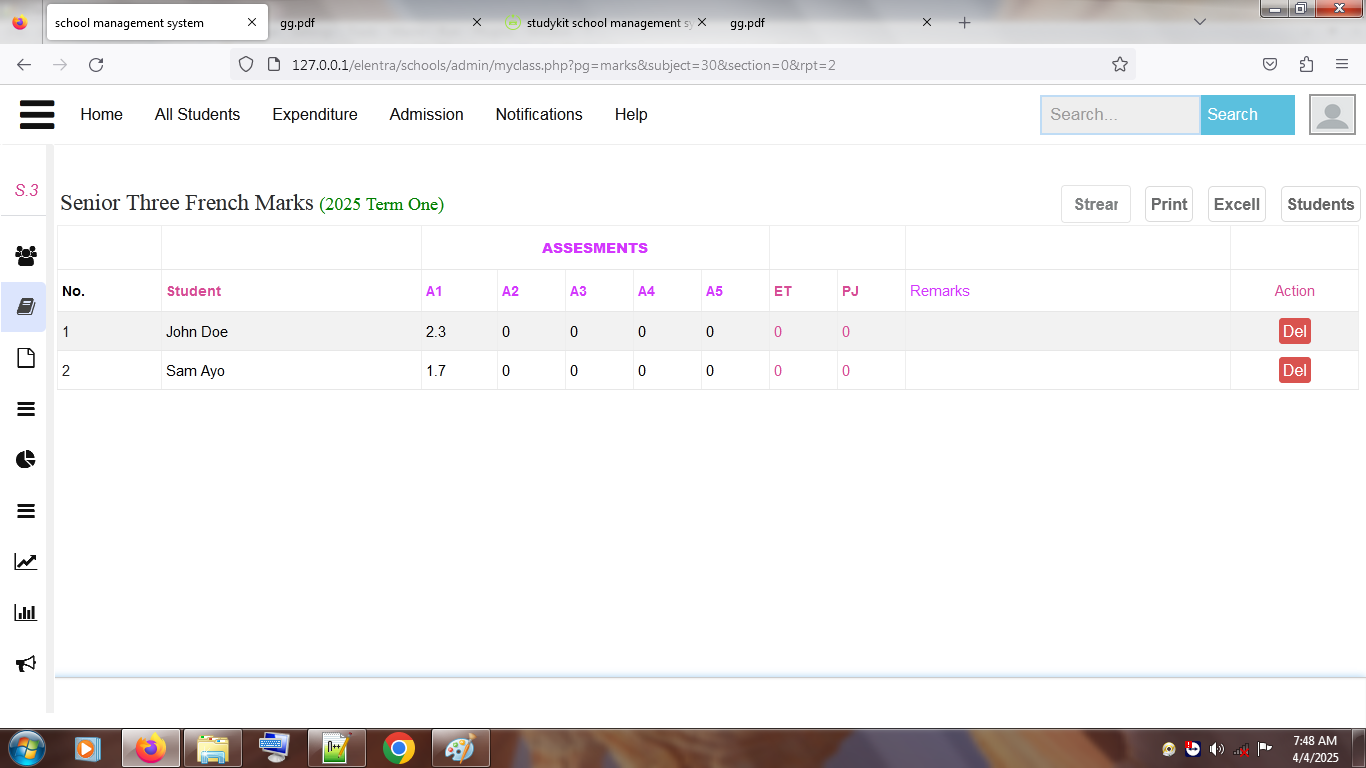Click the shield privacy protections icon
This screenshot has height=768, width=1366.
[x=246, y=63]
